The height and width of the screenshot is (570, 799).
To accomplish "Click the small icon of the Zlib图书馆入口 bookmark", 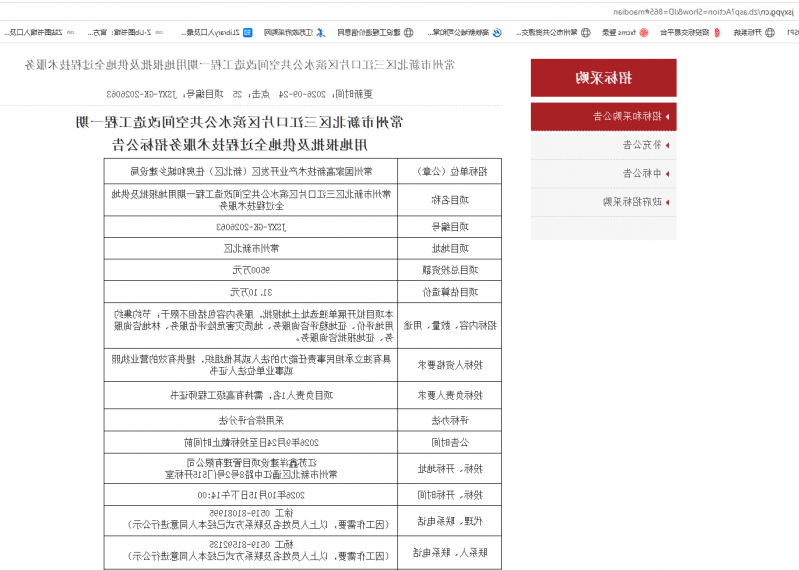I will pyautogui.click(x=70, y=33).
